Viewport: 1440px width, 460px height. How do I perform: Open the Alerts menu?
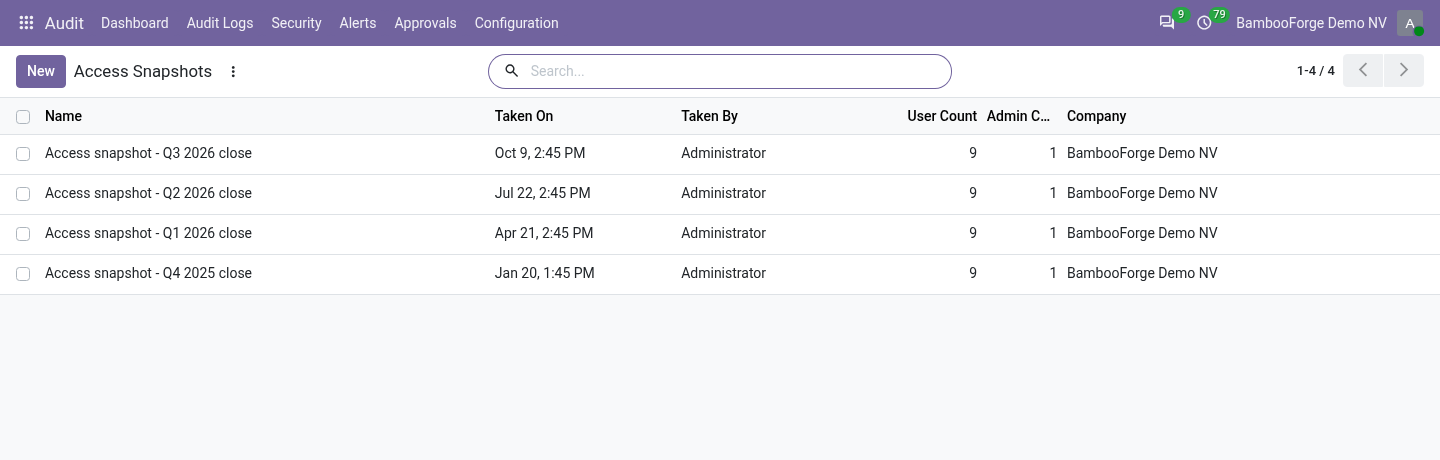[358, 23]
